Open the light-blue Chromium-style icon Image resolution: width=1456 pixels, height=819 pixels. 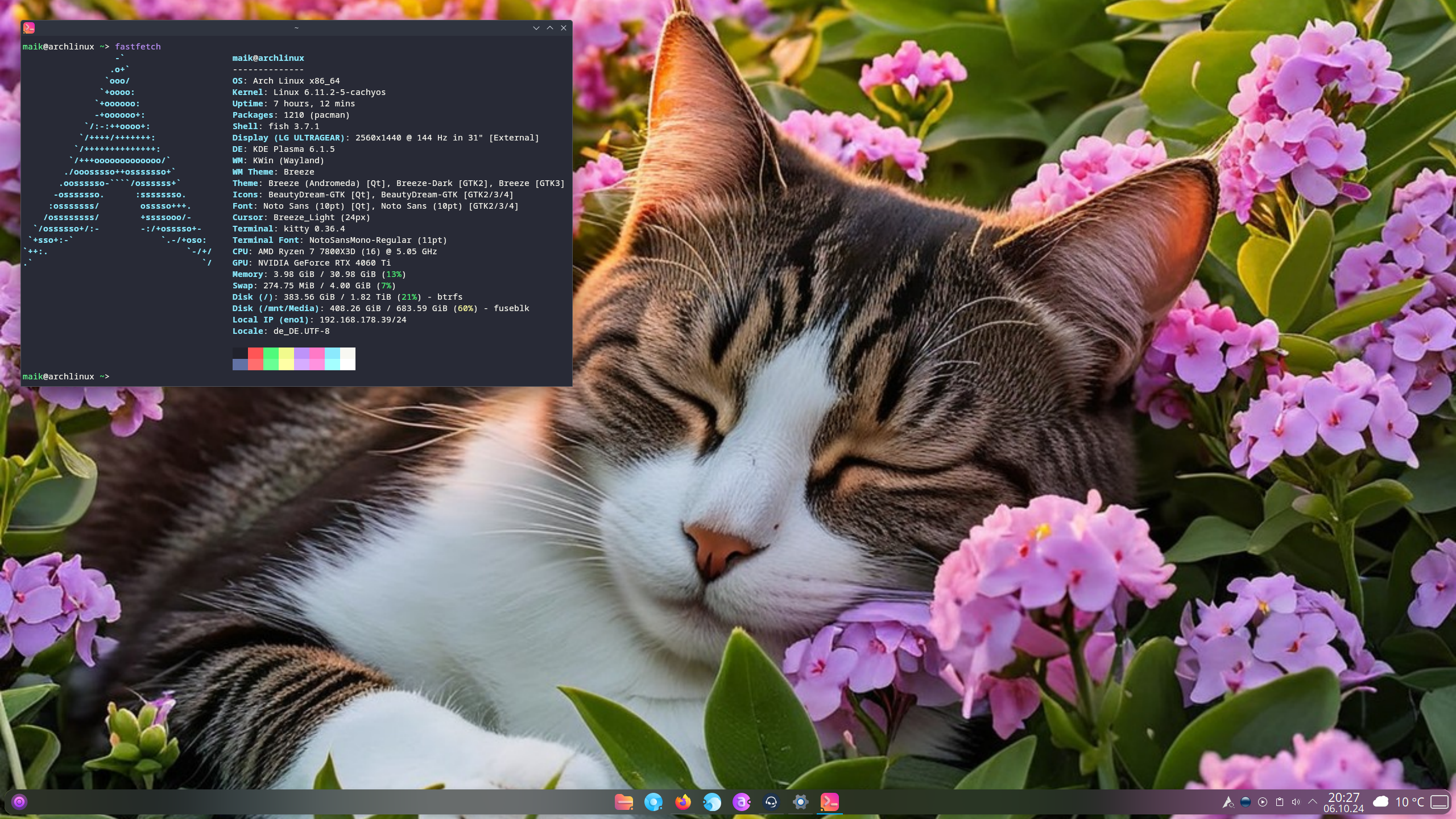(653, 802)
